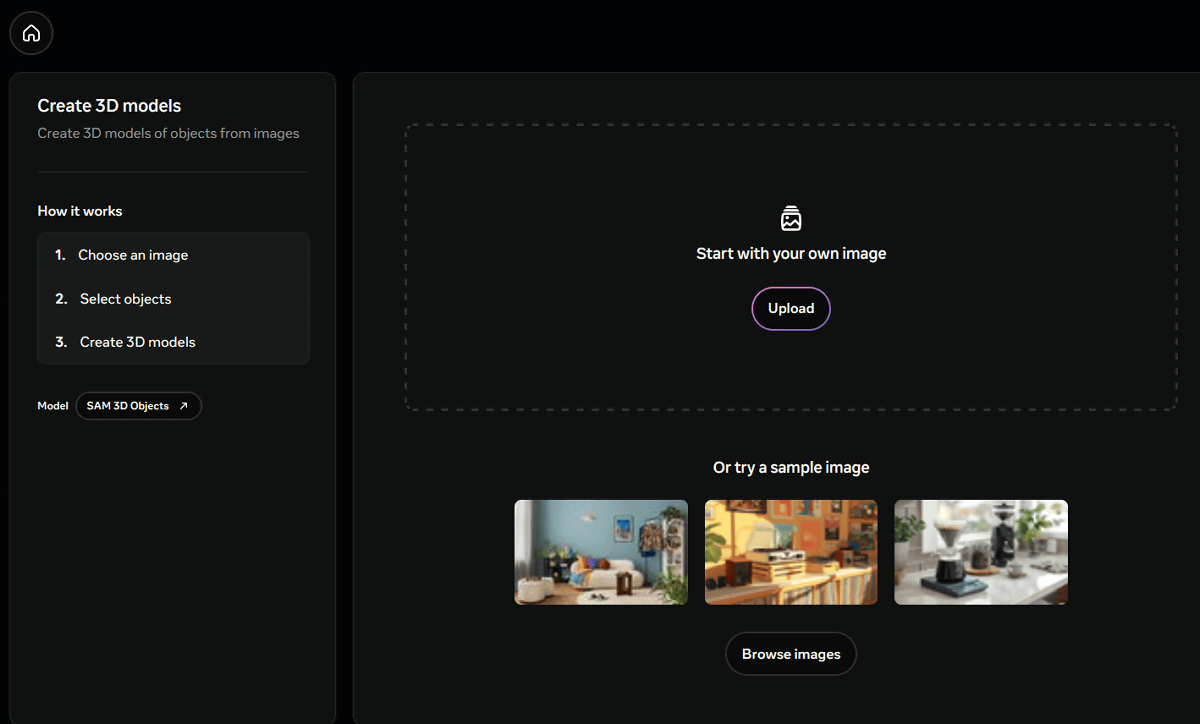This screenshot has width=1200, height=724.
Task: Click the external-link arrow on SAM 3D Objects
Action: tap(183, 406)
